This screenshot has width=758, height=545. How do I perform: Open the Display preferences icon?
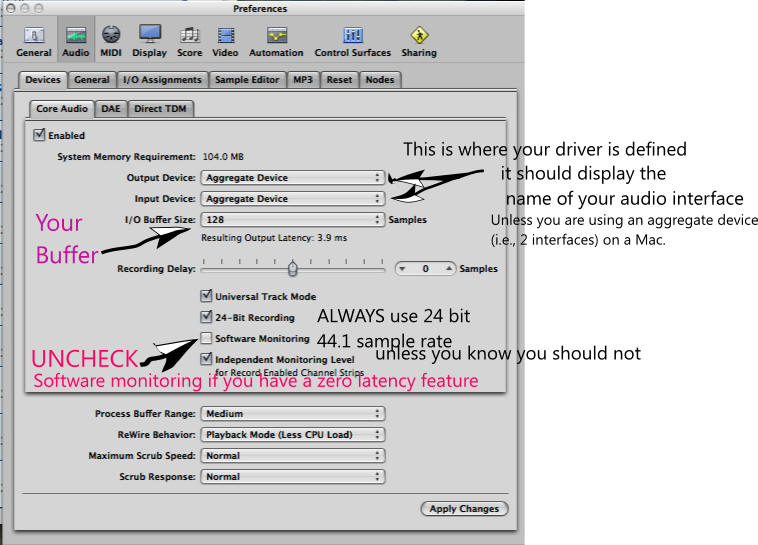(x=149, y=42)
